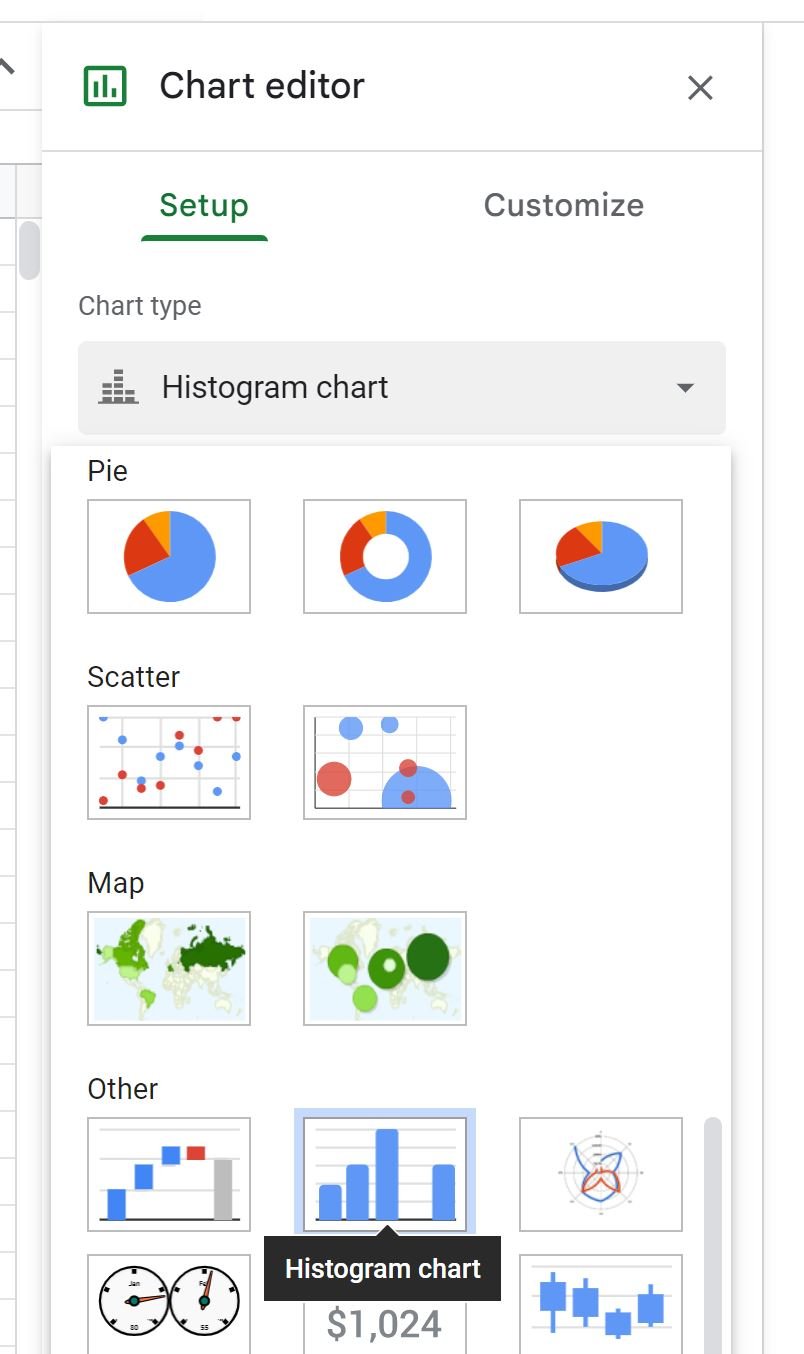
Task: Open the Setup tab
Action: click(x=204, y=205)
